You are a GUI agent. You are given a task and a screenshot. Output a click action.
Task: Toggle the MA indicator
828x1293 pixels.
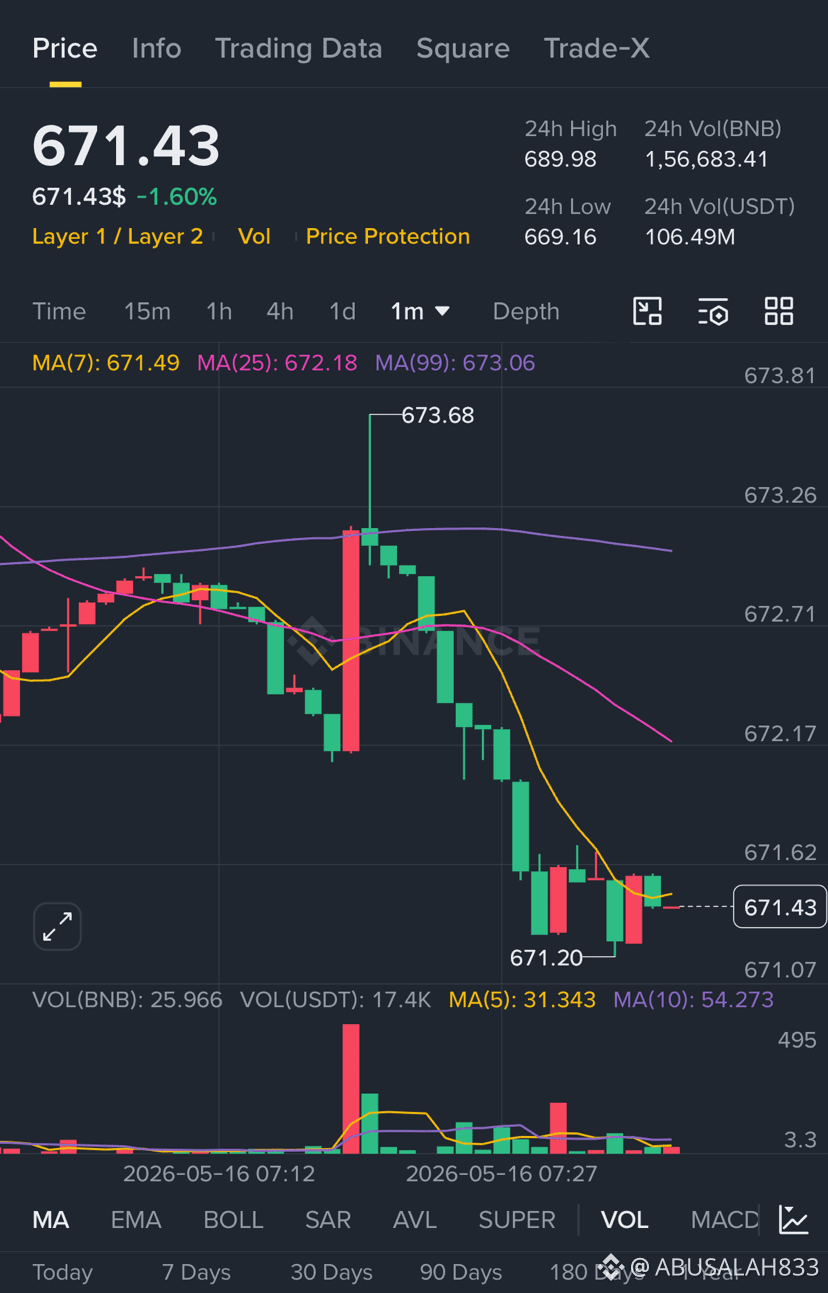pos(51,1219)
